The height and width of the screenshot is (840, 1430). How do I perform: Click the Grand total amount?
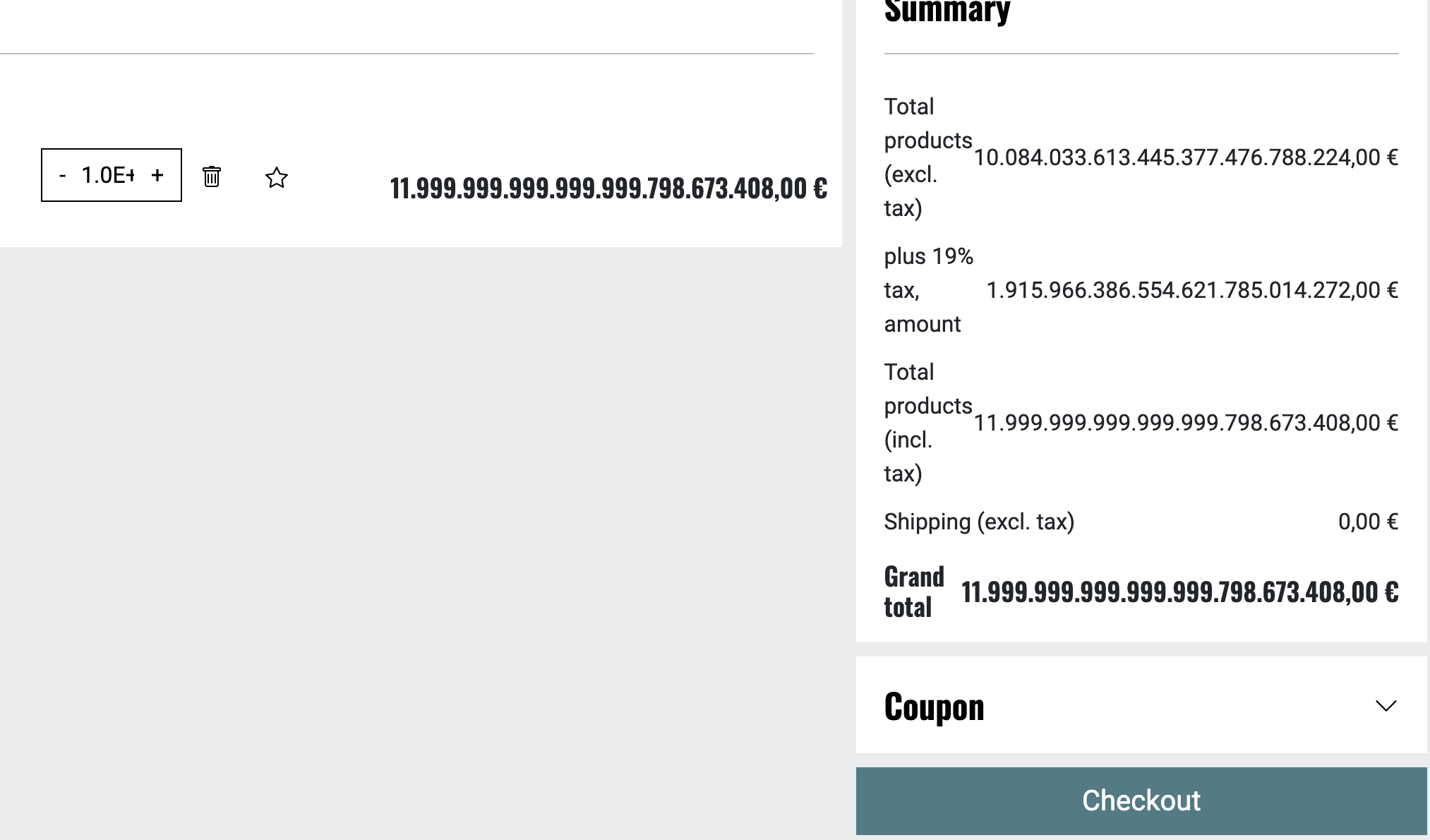tap(1179, 592)
